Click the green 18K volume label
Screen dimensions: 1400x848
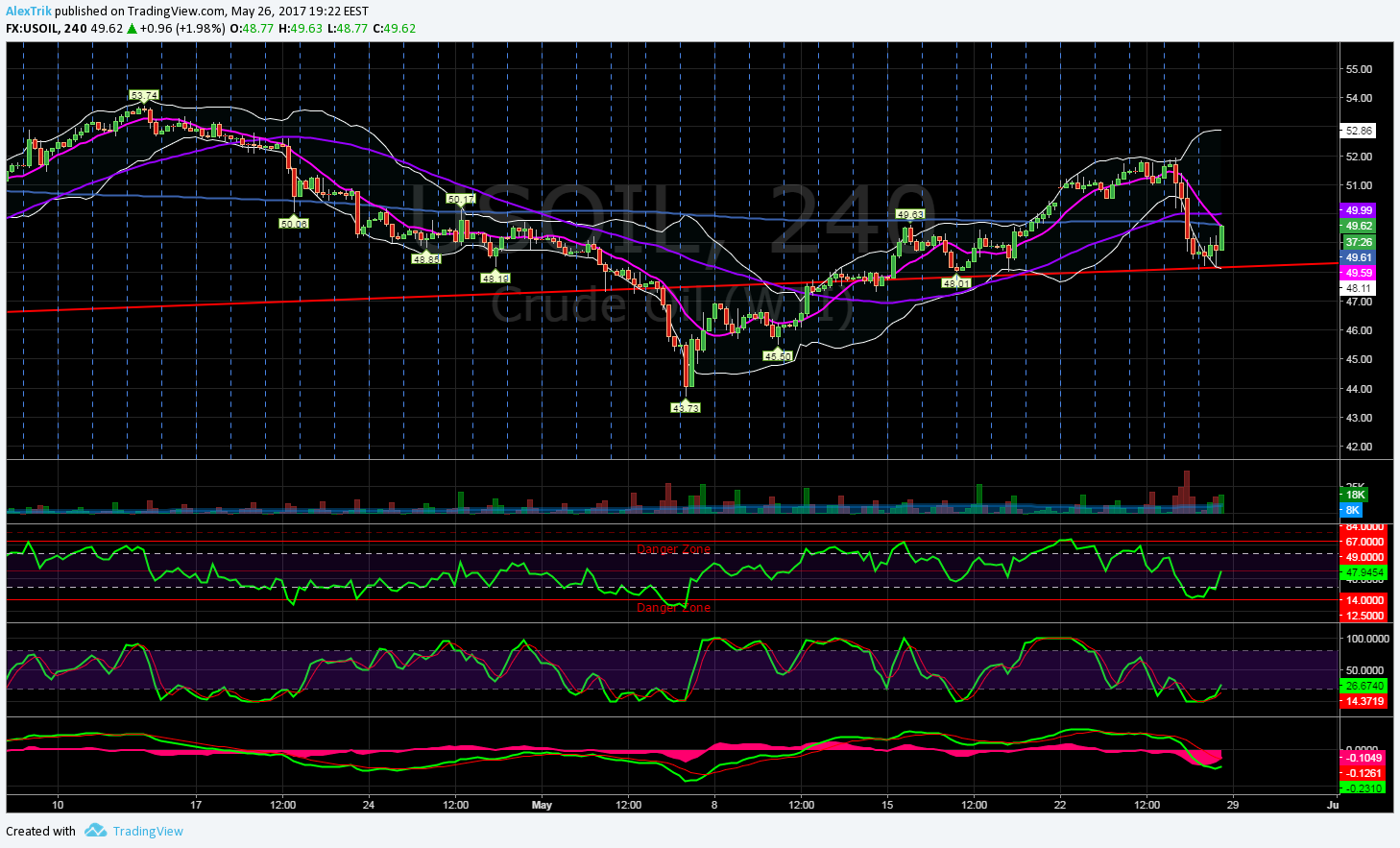coord(1353,495)
